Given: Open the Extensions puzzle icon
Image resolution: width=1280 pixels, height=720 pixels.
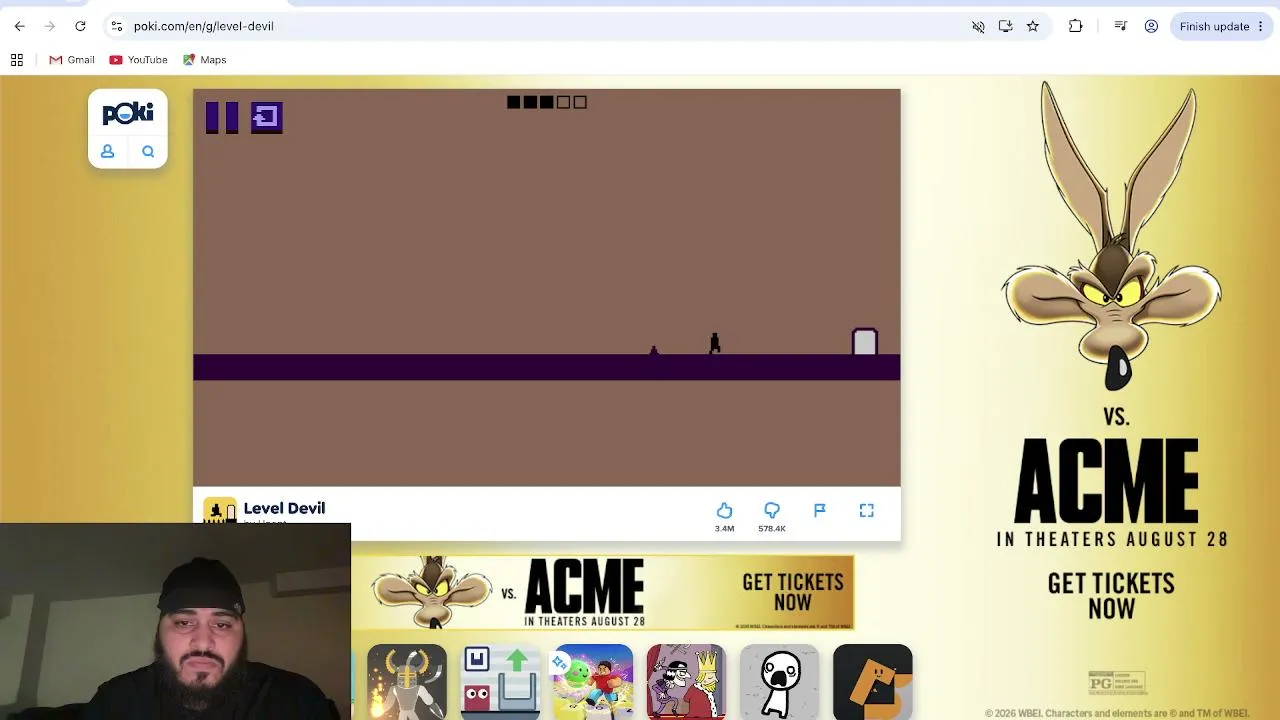Looking at the screenshot, I should tap(1075, 26).
